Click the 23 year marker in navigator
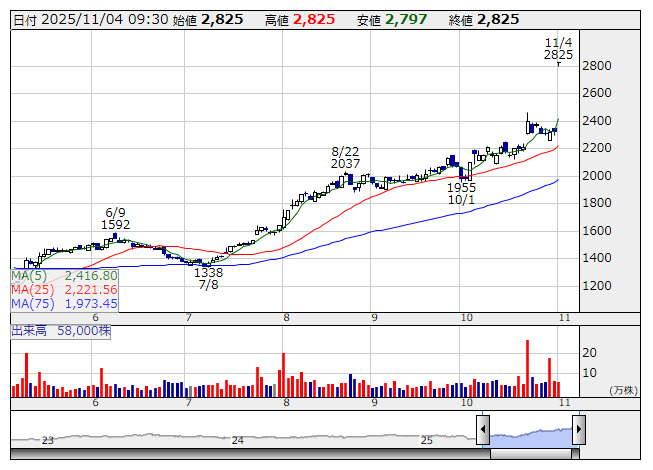This screenshot has height=470, width=653. 47,440
